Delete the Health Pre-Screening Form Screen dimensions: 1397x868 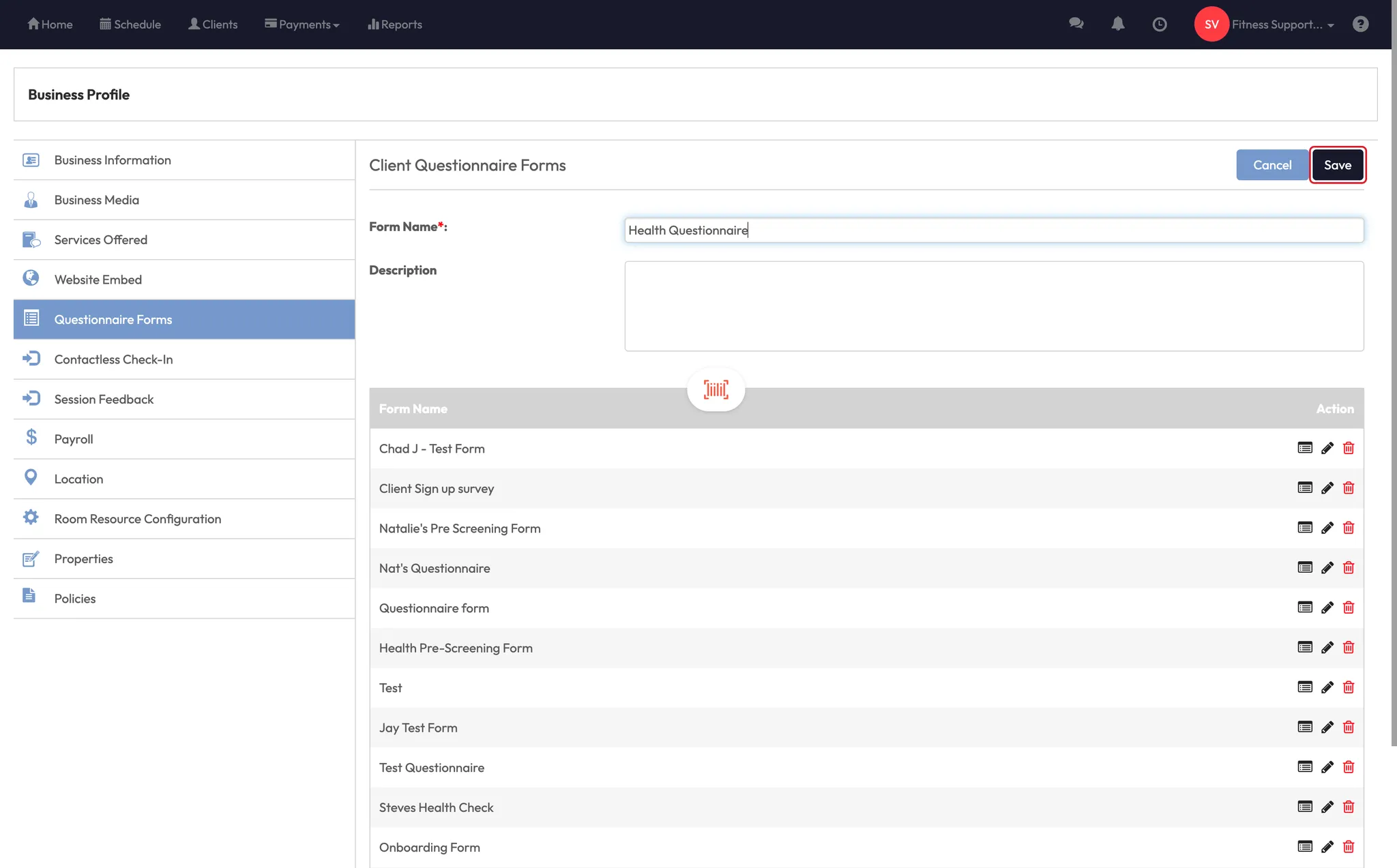click(1348, 648)
